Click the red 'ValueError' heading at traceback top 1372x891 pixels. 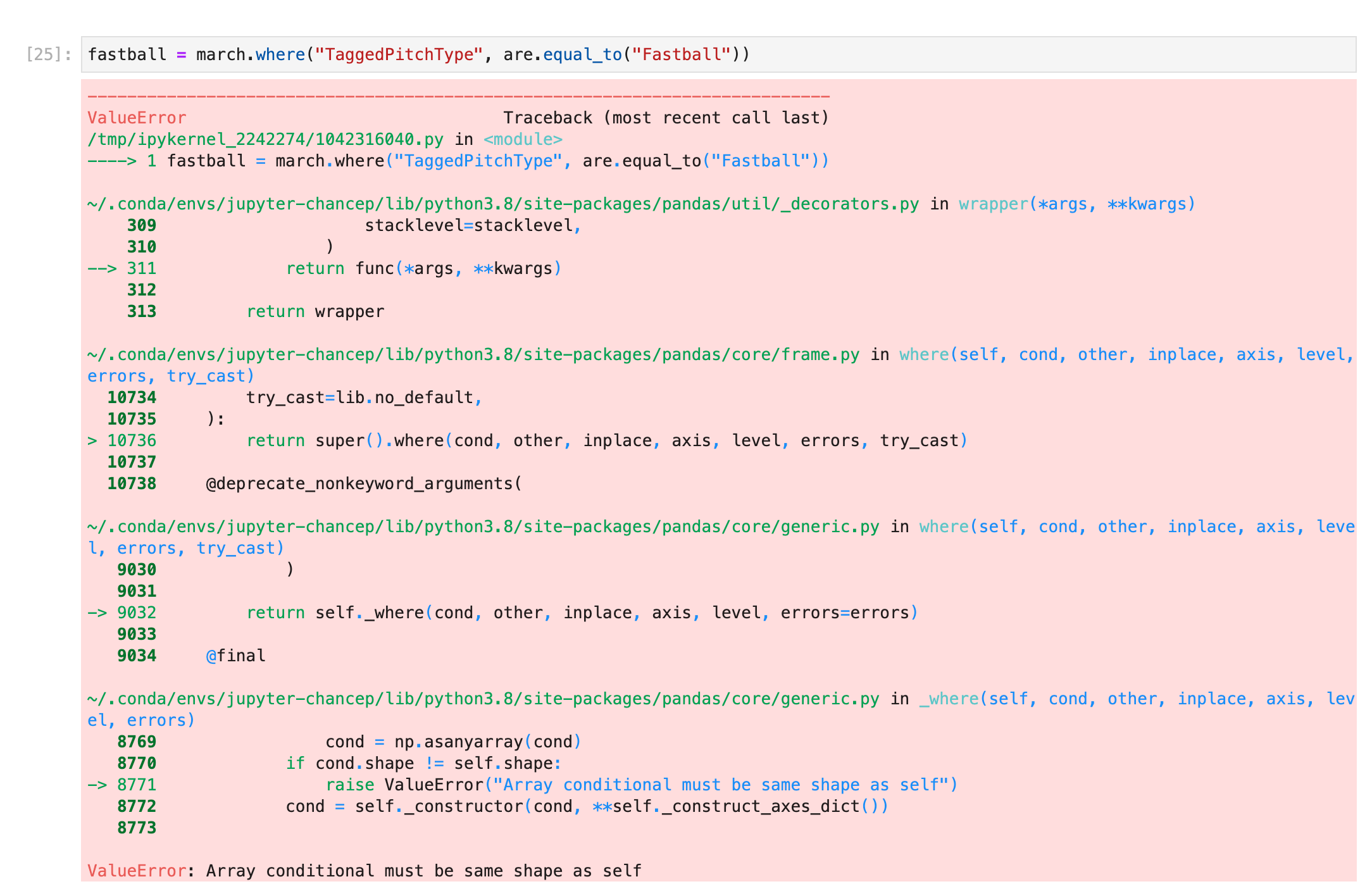tap(137, 118)
